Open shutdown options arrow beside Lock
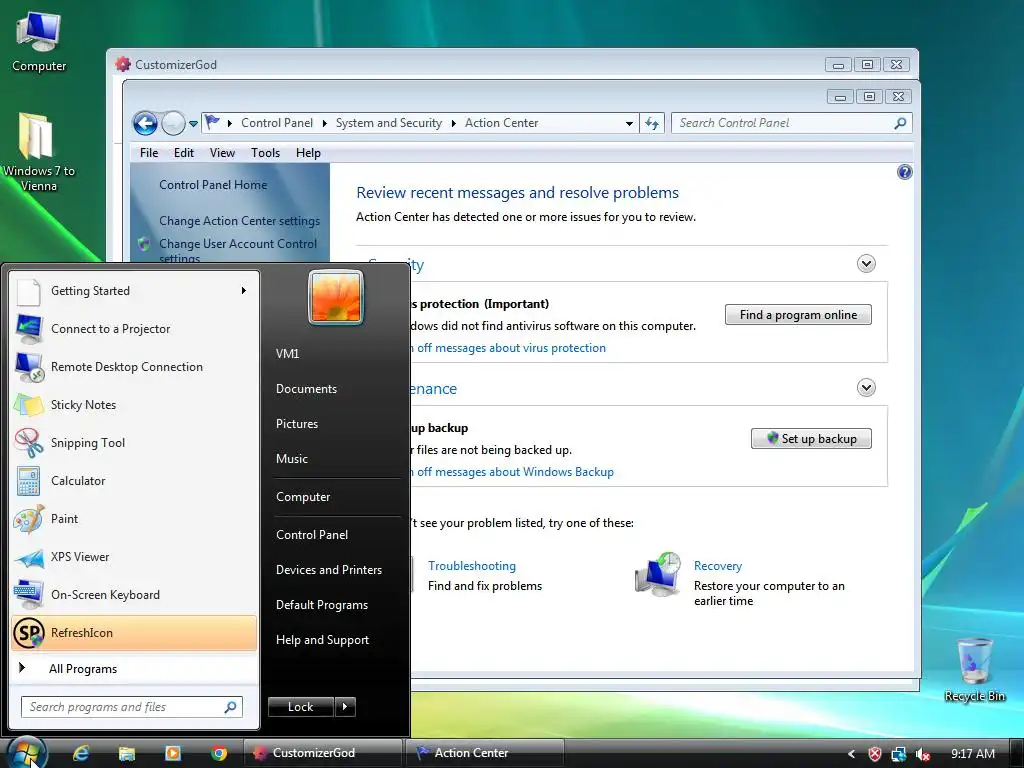1024x768 pixels. [345, 707]
